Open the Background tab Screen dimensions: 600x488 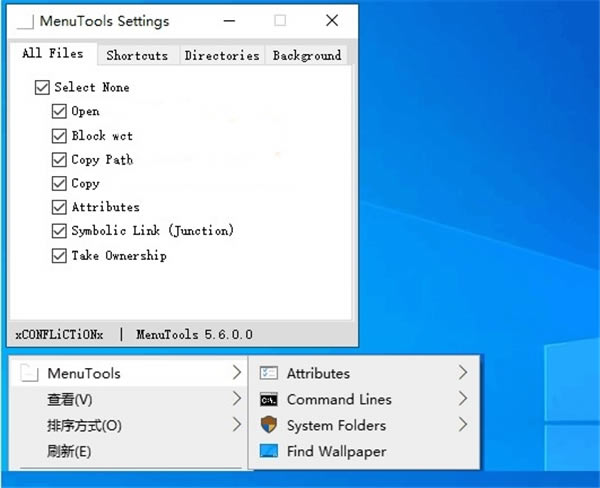(x=307, y=55)
